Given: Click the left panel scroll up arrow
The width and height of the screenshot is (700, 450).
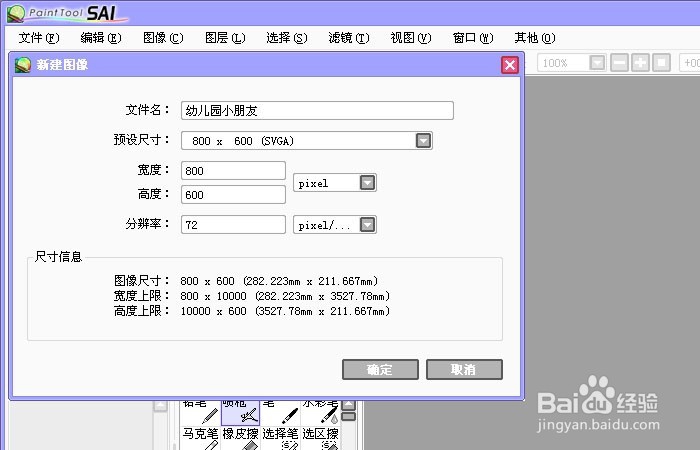Looking at the screenshot, I should 160,405.
